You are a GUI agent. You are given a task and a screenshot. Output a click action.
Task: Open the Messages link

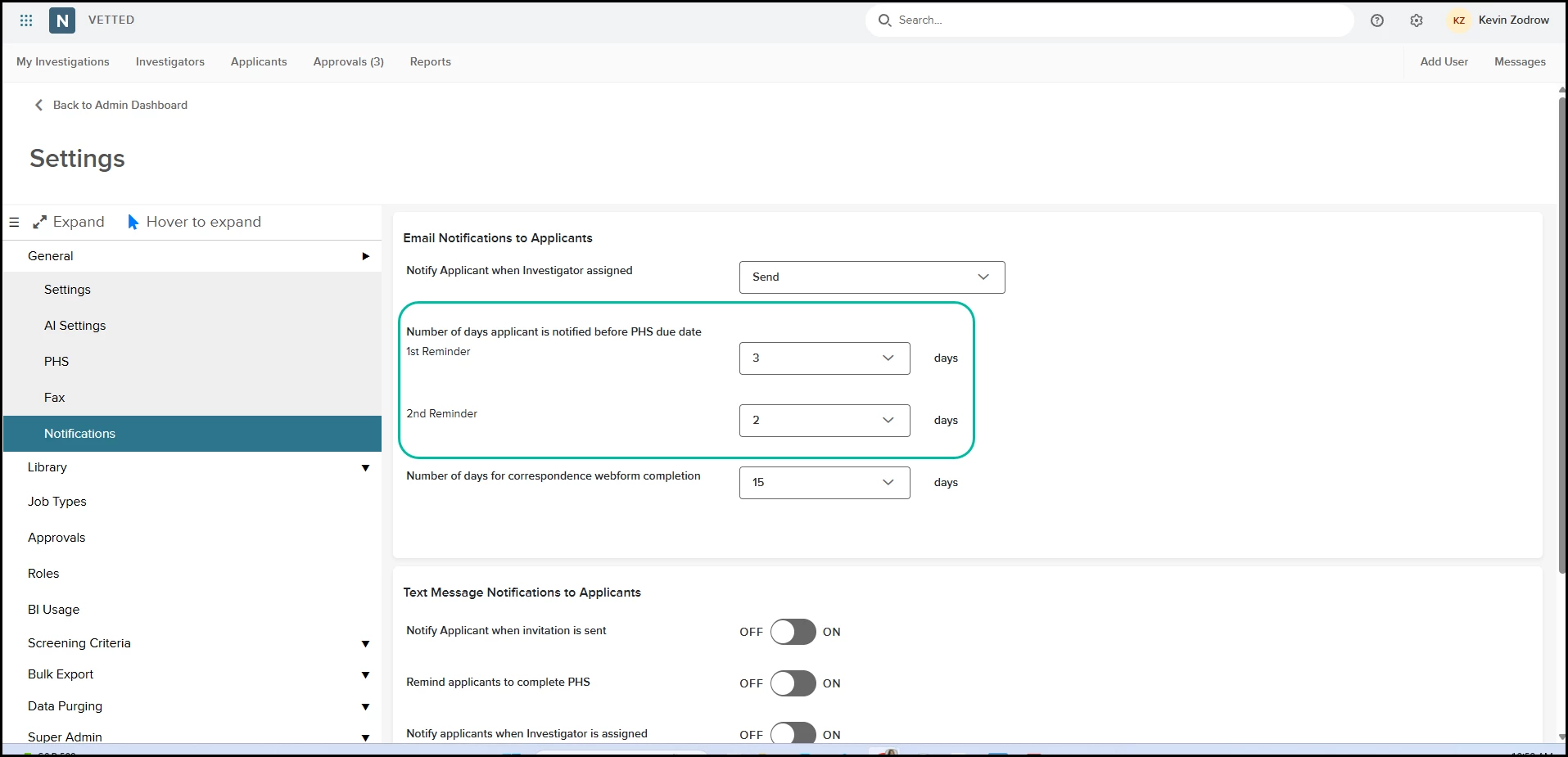tap(1520, 62)
